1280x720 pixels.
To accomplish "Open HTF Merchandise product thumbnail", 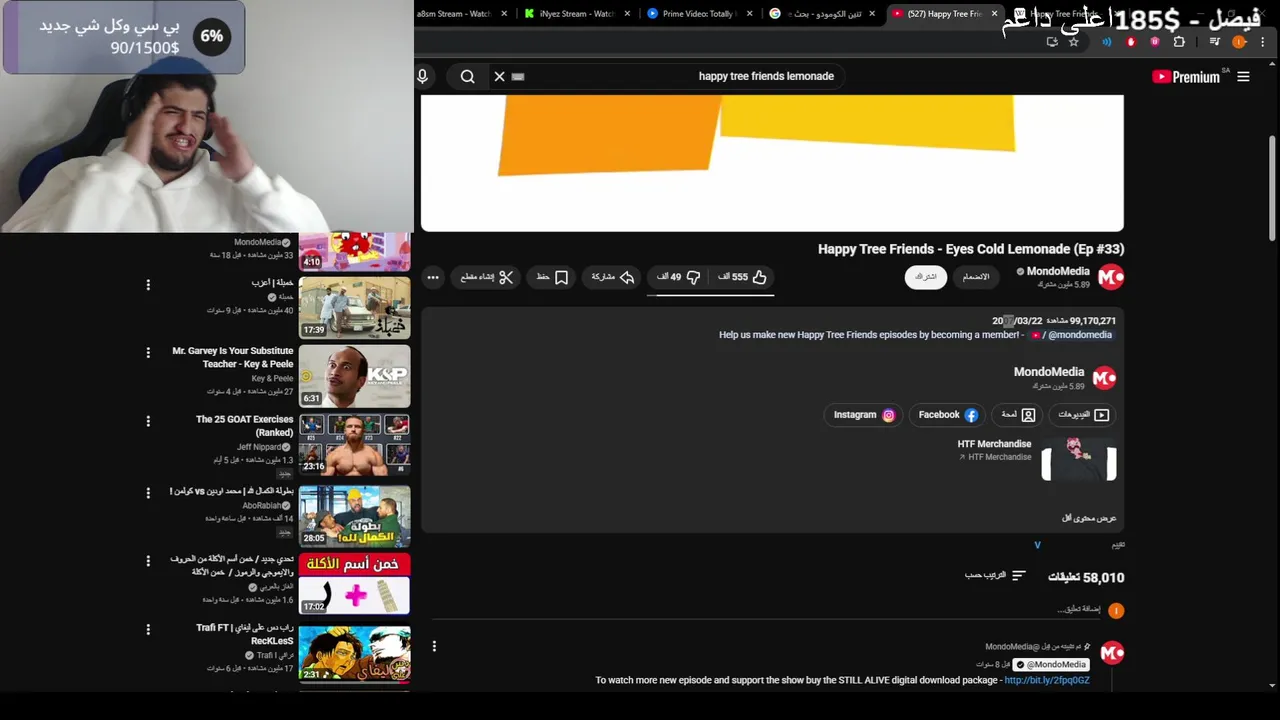I will 1079,460.
